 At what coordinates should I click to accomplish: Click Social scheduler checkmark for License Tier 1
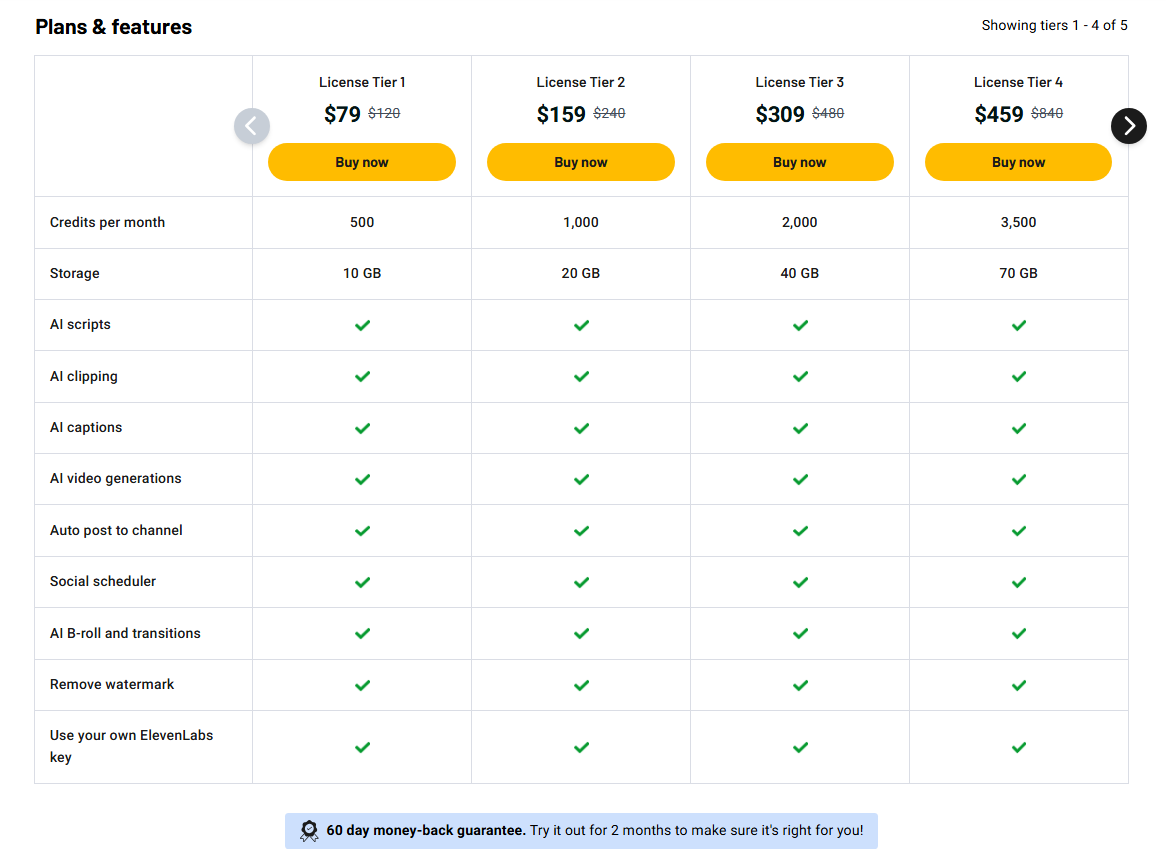[362, 582]
